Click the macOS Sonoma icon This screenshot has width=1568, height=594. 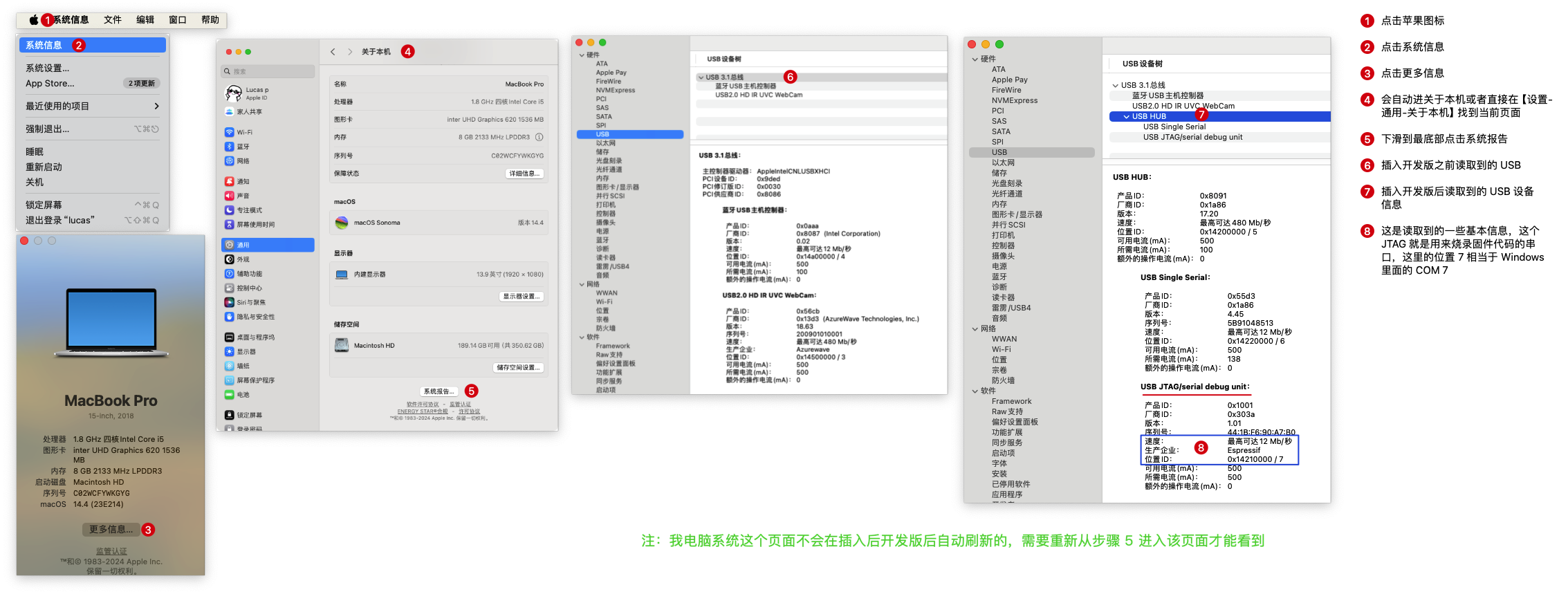coord(342,223)
